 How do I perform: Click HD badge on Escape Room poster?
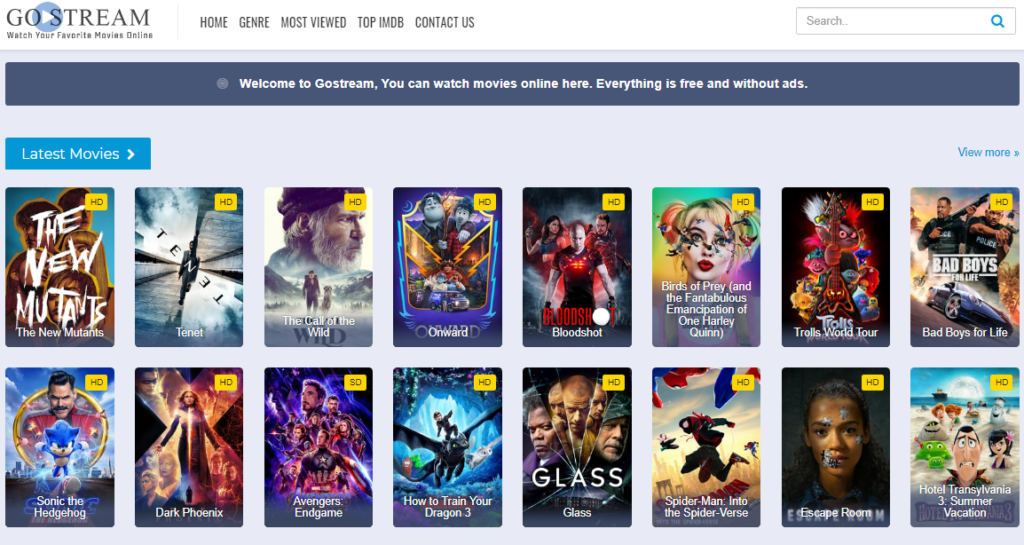pos(872,382)
